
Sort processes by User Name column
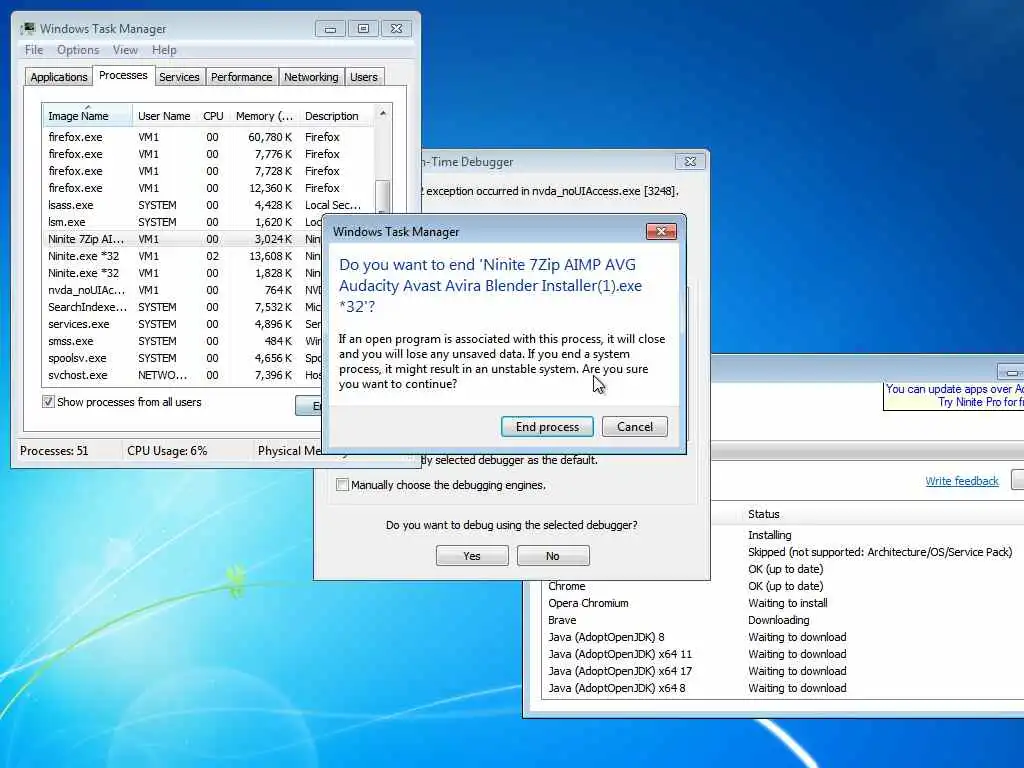pos(164,116)
